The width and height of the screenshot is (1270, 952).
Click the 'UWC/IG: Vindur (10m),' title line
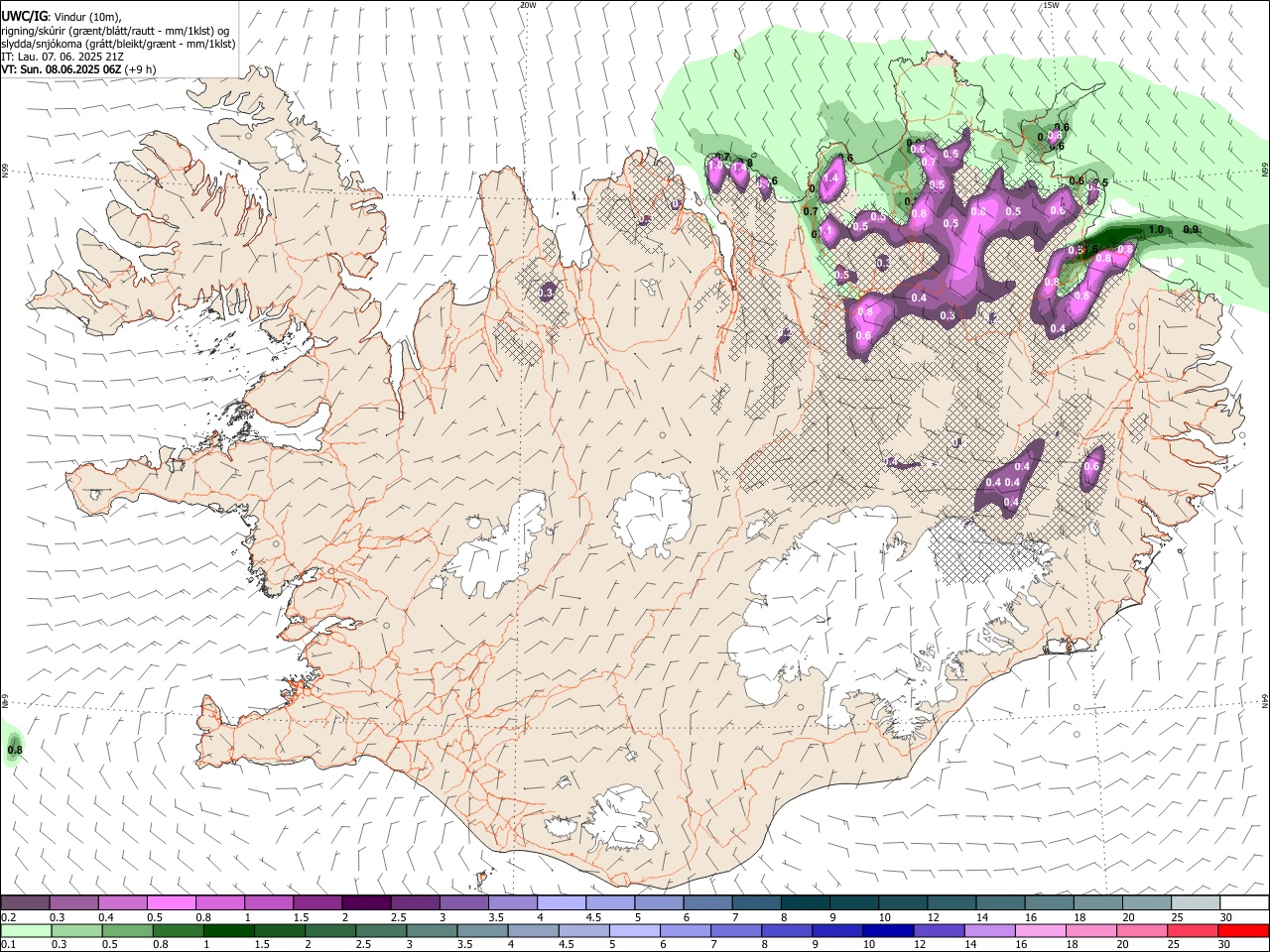(x=62, y=16)
